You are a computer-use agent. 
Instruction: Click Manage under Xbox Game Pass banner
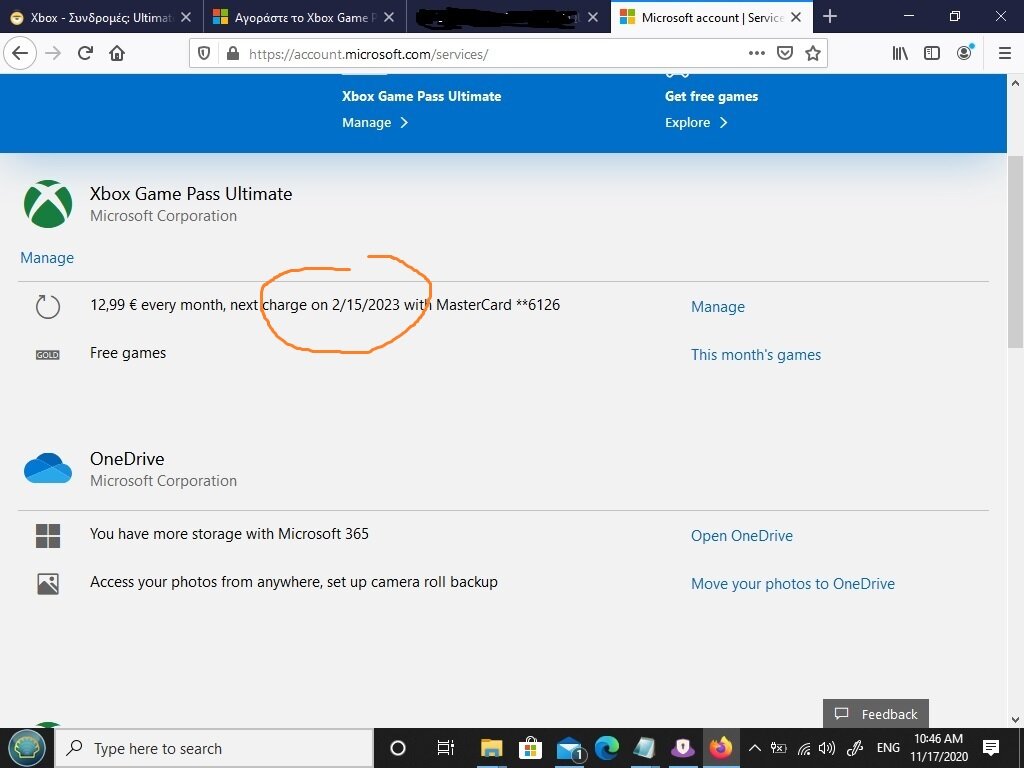pos(375,122)
